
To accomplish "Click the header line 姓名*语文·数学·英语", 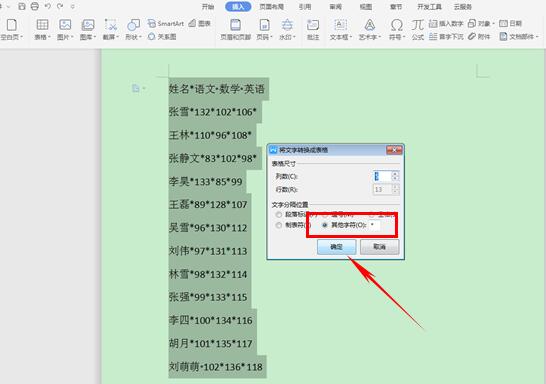I will pyautogui.click(x=217, y=89).
